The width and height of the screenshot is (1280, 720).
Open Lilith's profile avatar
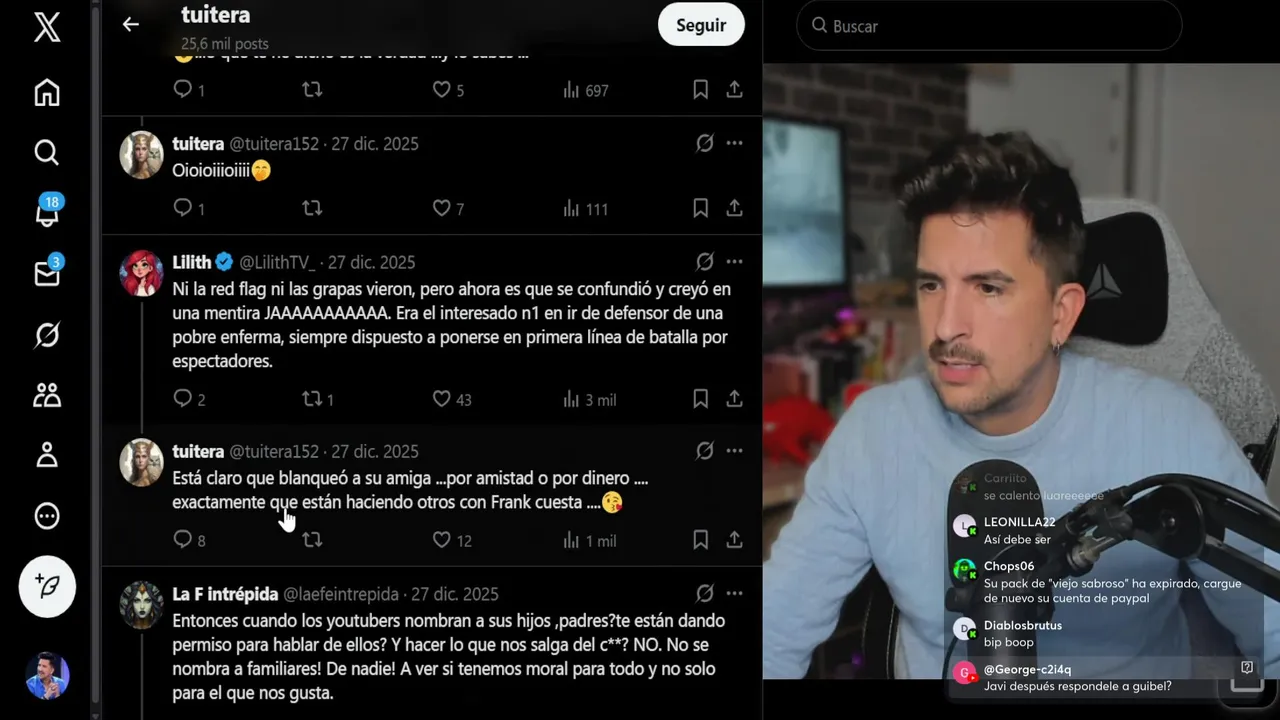point(142,274)
